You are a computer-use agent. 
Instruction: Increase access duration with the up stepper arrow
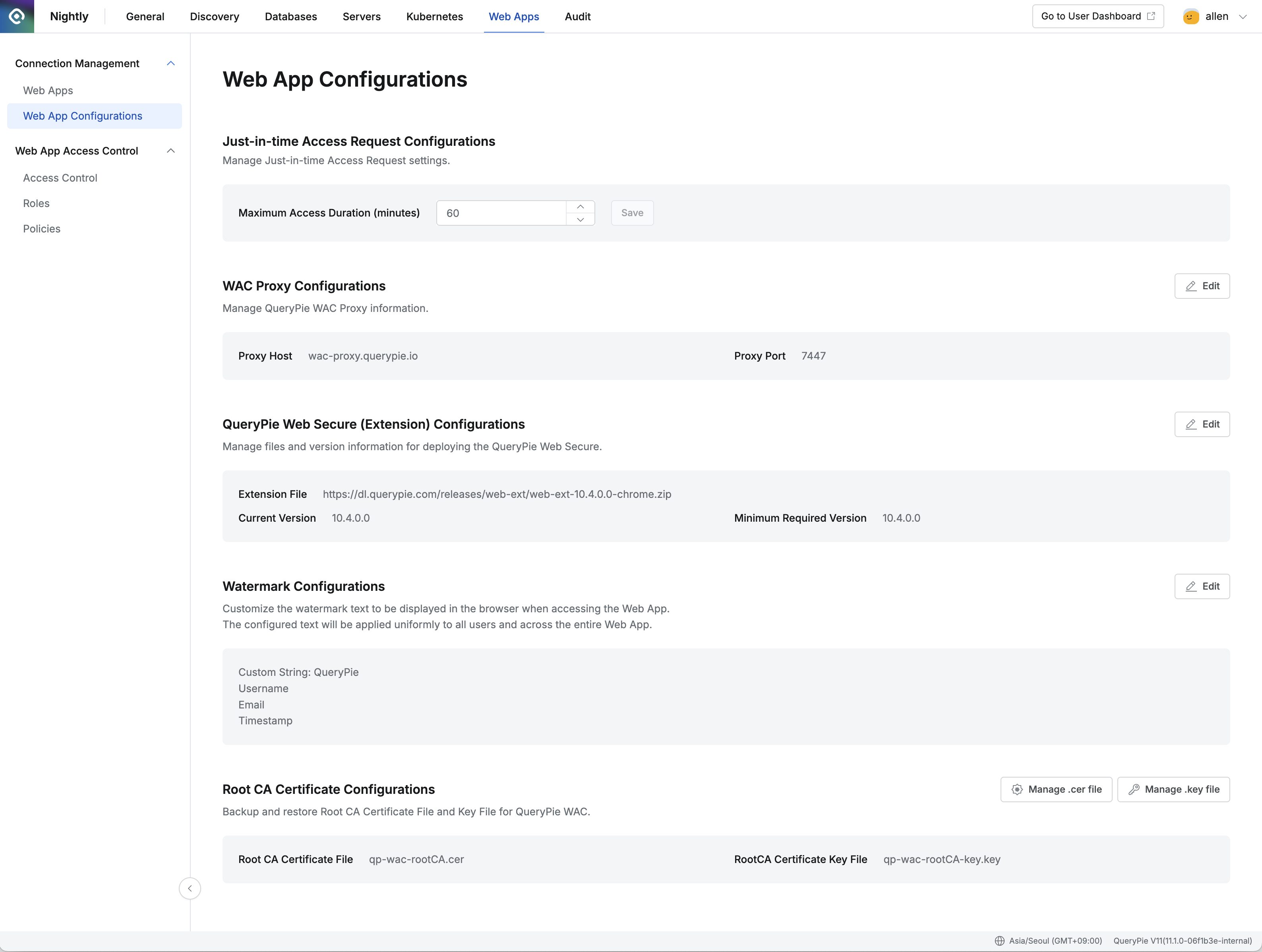(x=580, y=206)
